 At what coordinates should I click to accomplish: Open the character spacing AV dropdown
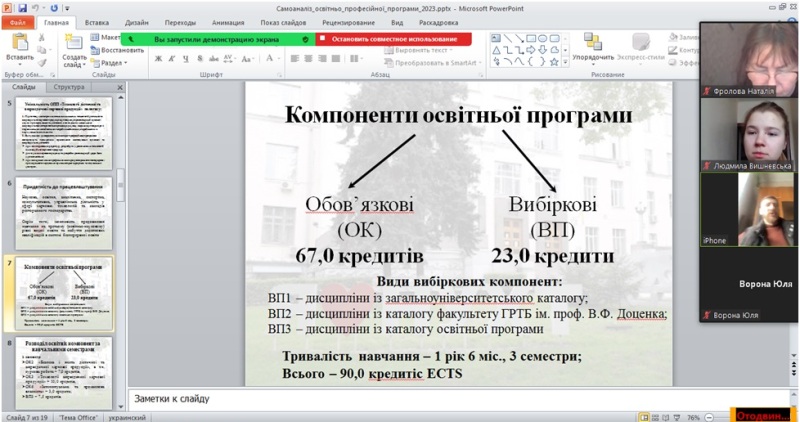pos(230,59)
